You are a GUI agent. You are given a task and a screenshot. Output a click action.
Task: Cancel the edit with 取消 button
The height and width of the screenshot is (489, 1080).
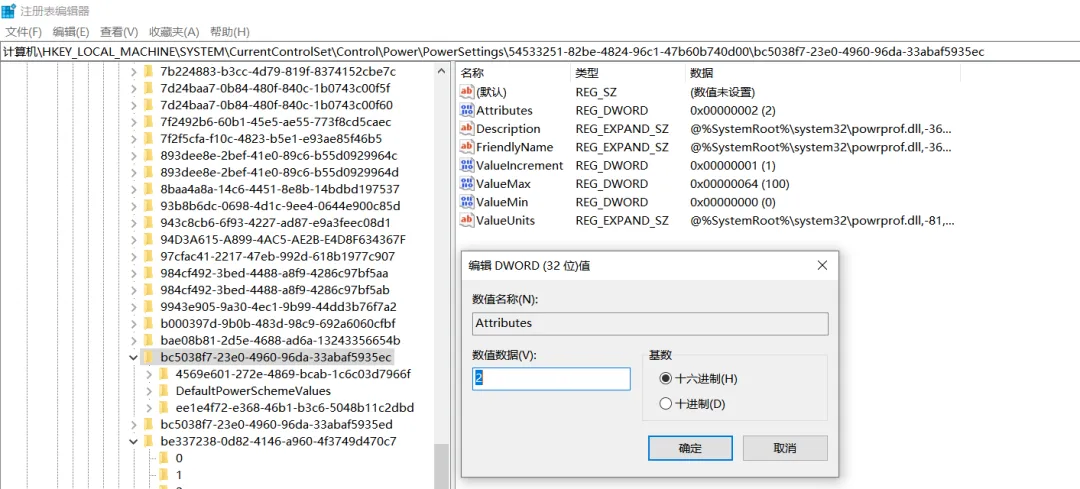[785, 448]
